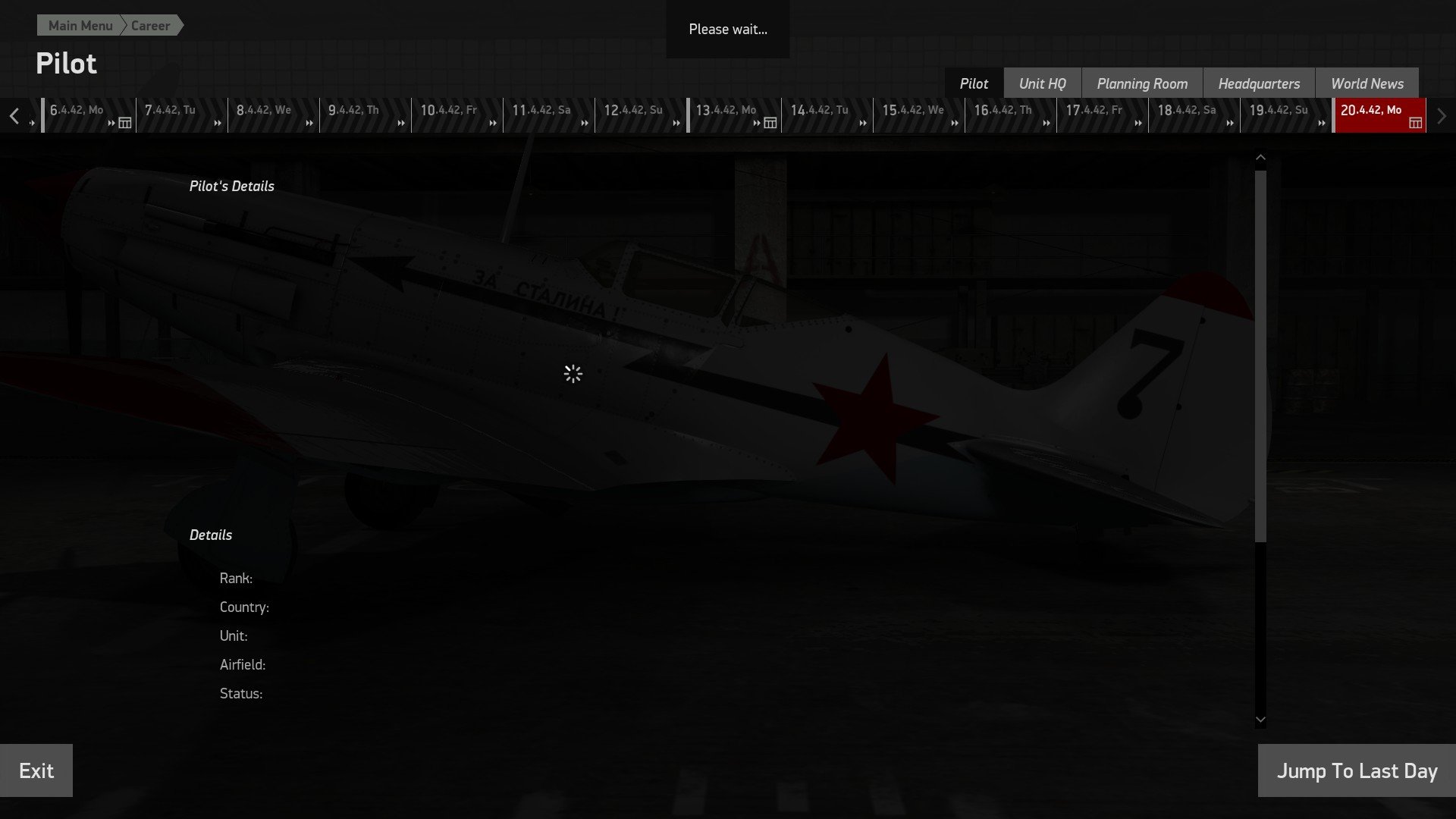Click Jump To Last Day button
1456x819 pixels.
[1356, 770]
